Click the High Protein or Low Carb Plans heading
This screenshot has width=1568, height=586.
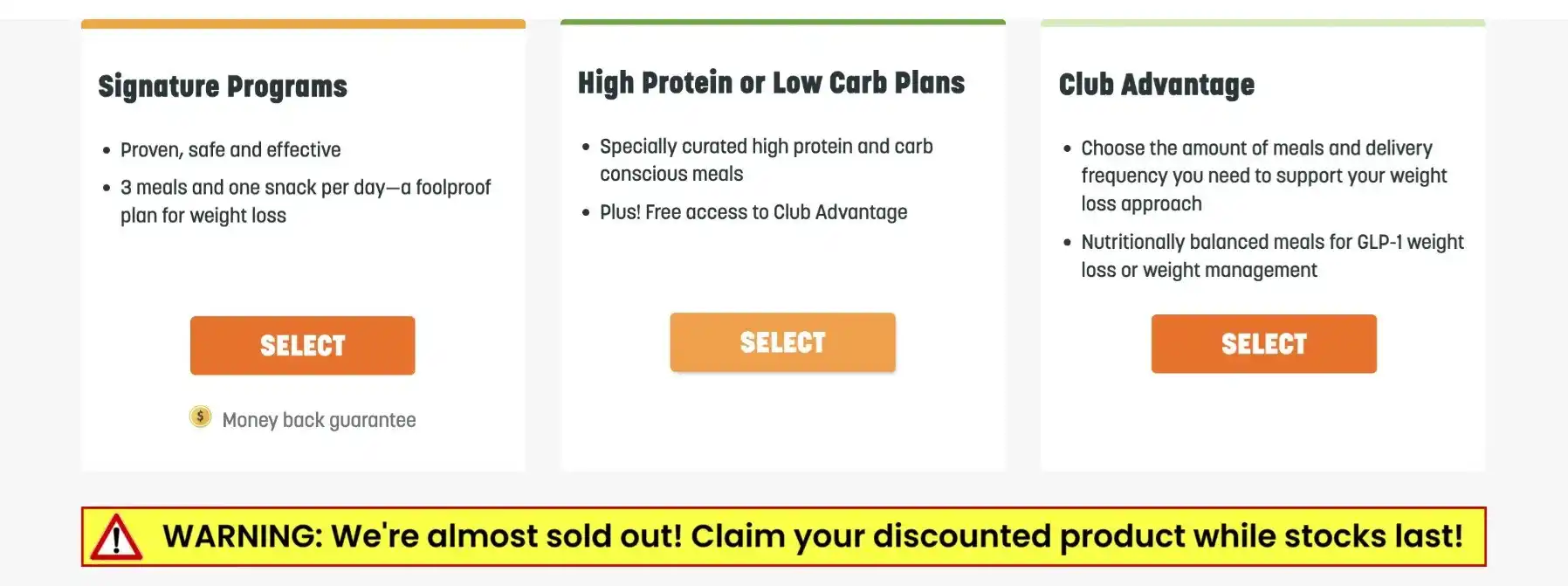(771, 82)
